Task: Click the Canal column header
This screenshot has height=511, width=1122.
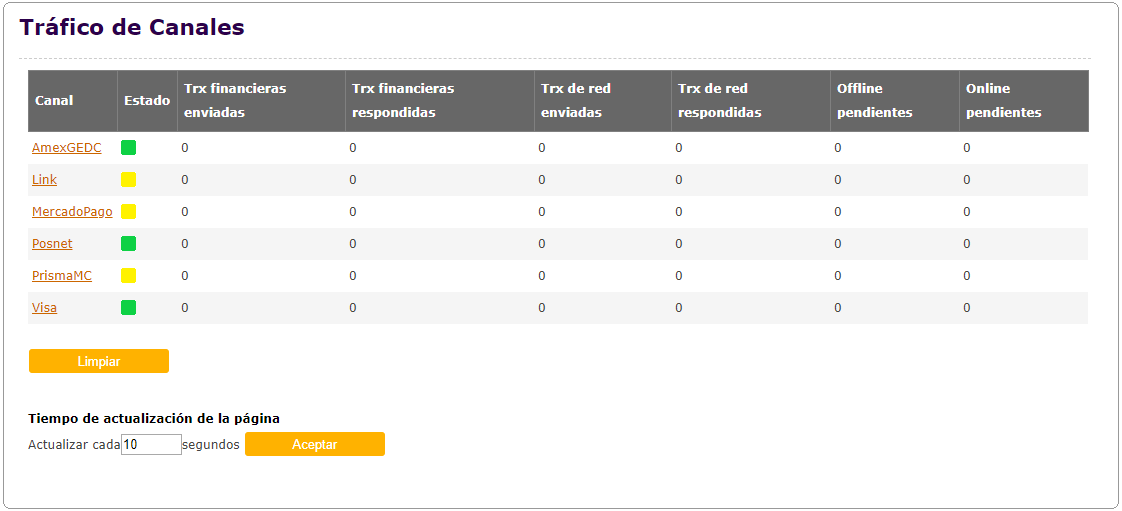Action: 54,101
